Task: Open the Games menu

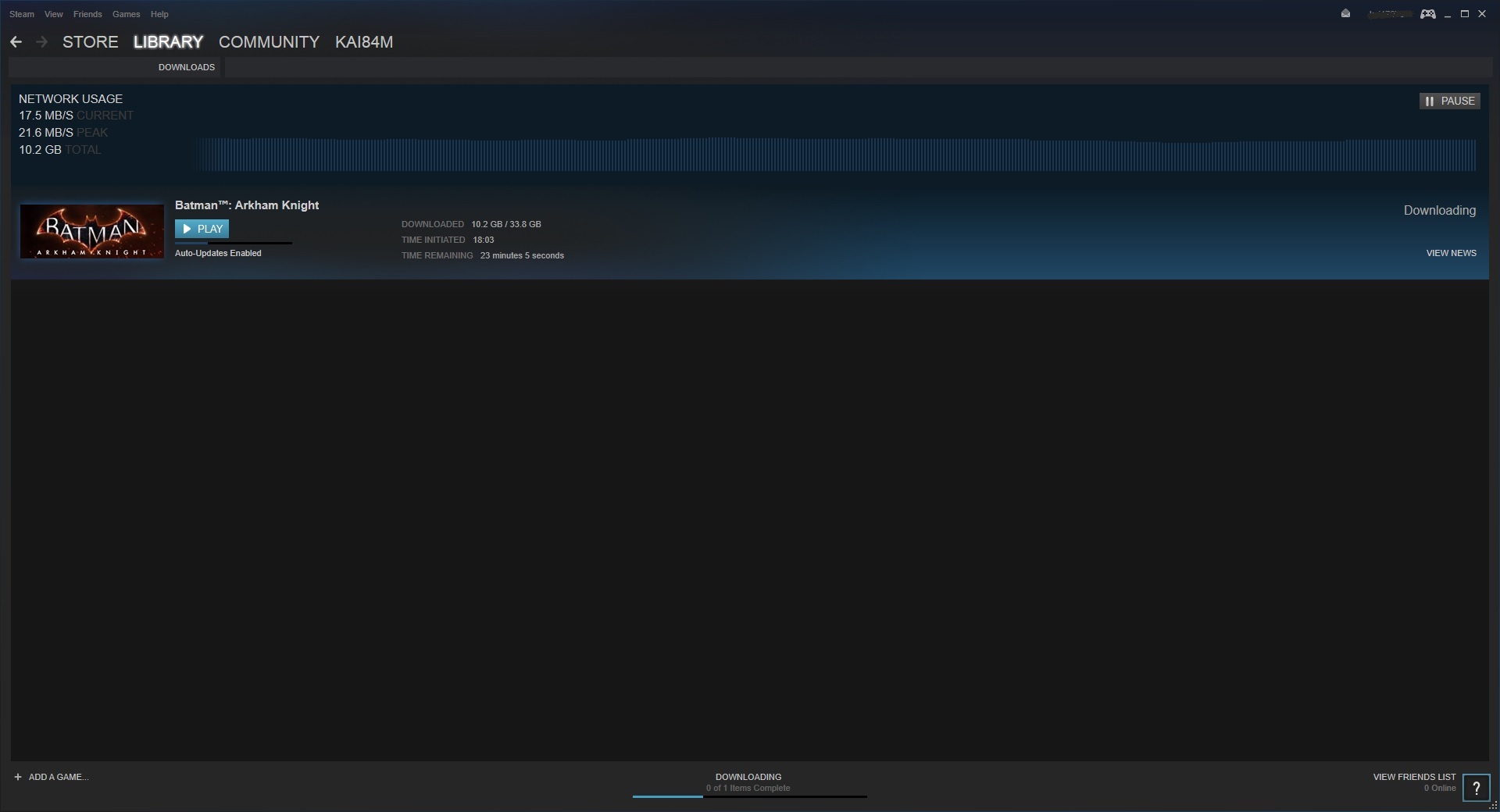Action: pos(126,14)
